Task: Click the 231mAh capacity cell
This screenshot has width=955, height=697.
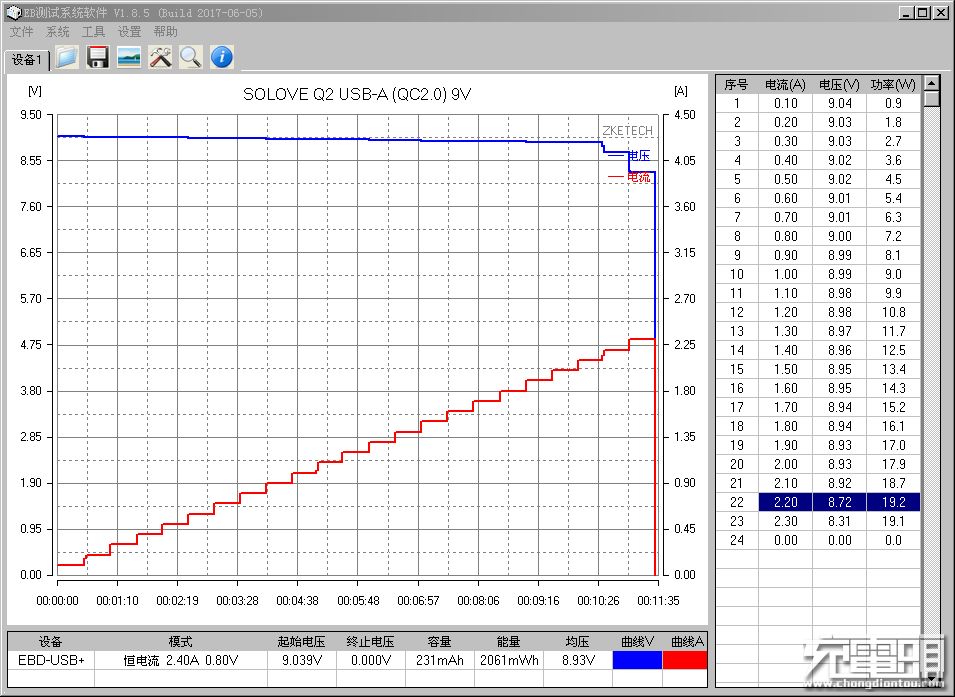Action: point(440,660)
